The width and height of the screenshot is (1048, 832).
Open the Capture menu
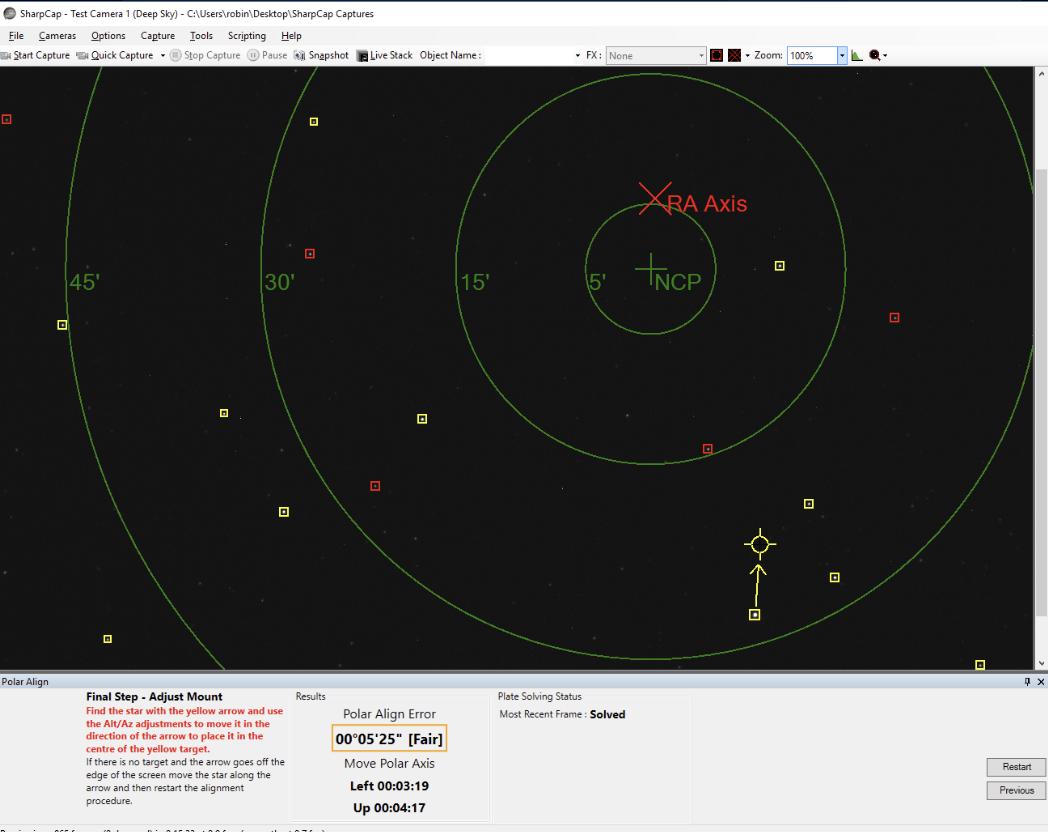(158, 35)
